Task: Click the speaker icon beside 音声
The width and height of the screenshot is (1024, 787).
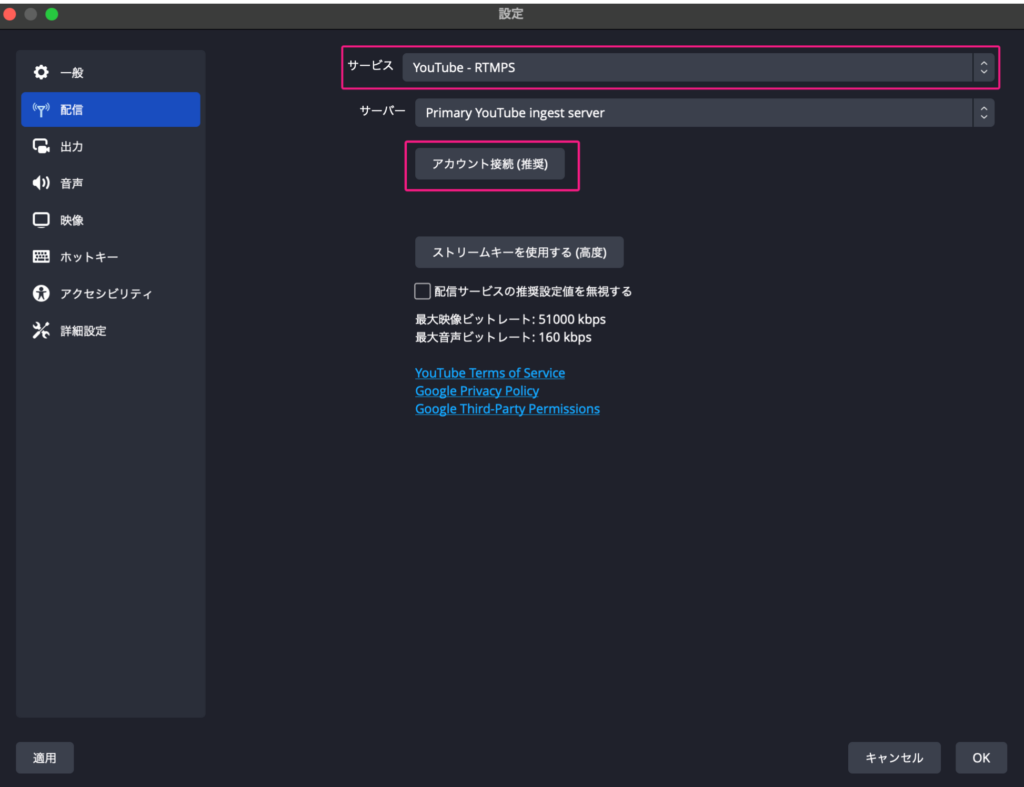Action: [40, 183]
